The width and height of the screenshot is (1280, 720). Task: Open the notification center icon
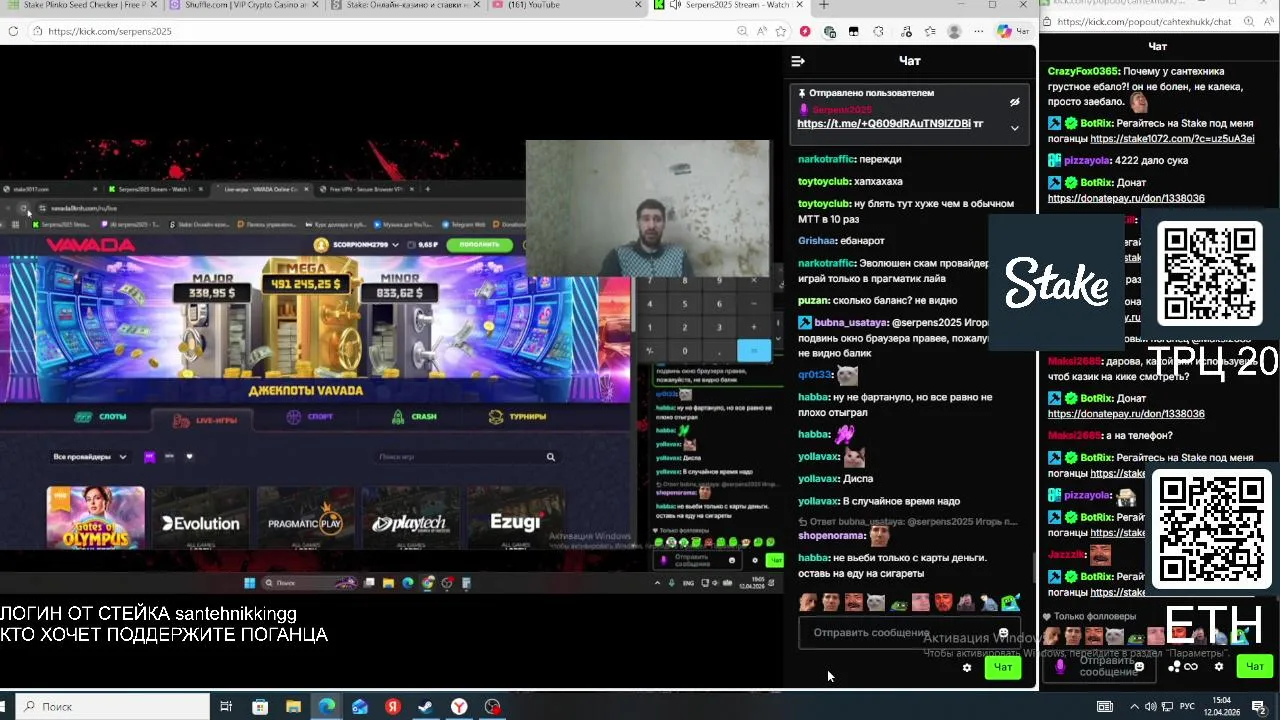tap(1259, 706)
